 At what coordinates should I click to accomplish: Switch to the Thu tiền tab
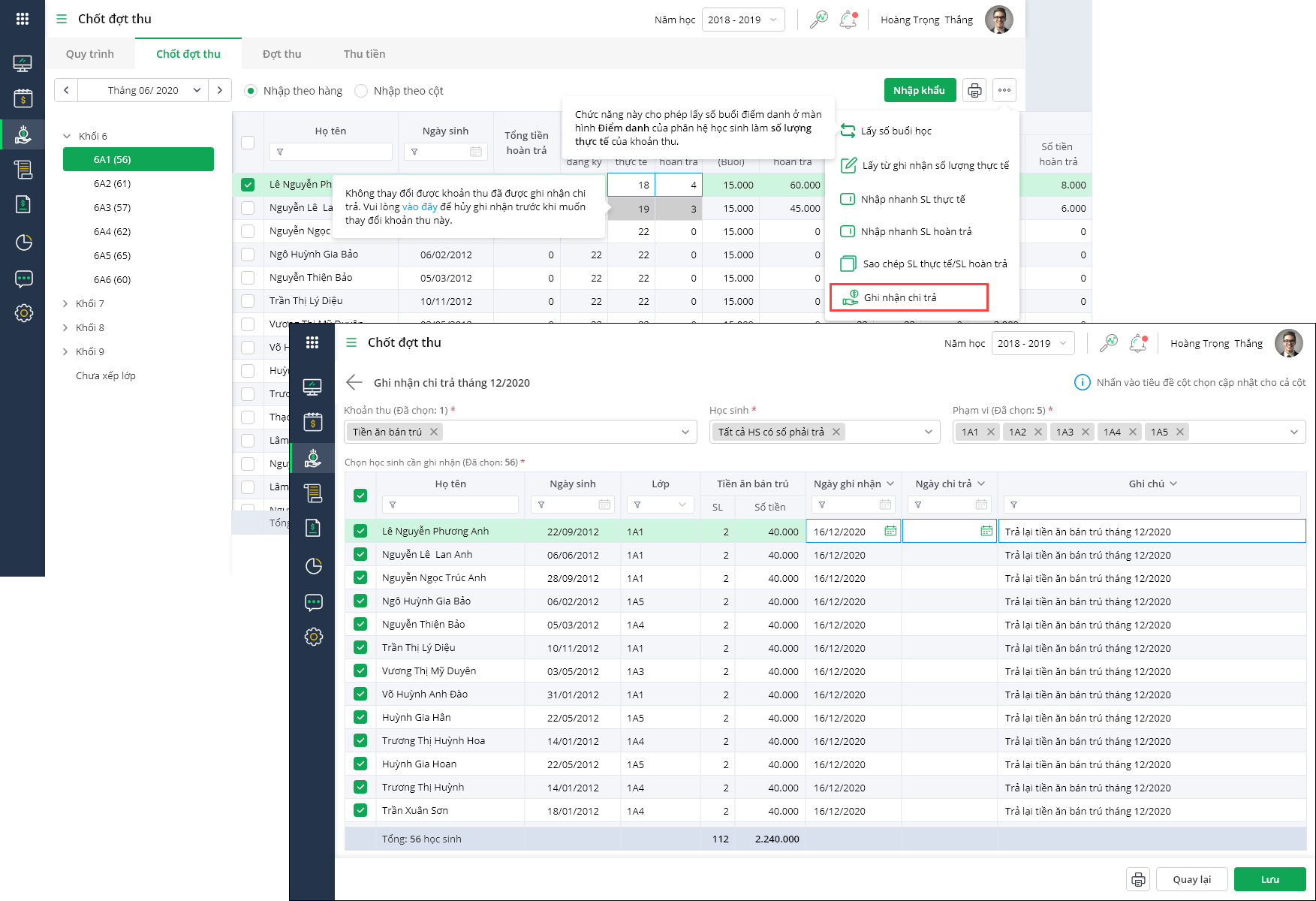pyautogui.click(x=364, y=54)
